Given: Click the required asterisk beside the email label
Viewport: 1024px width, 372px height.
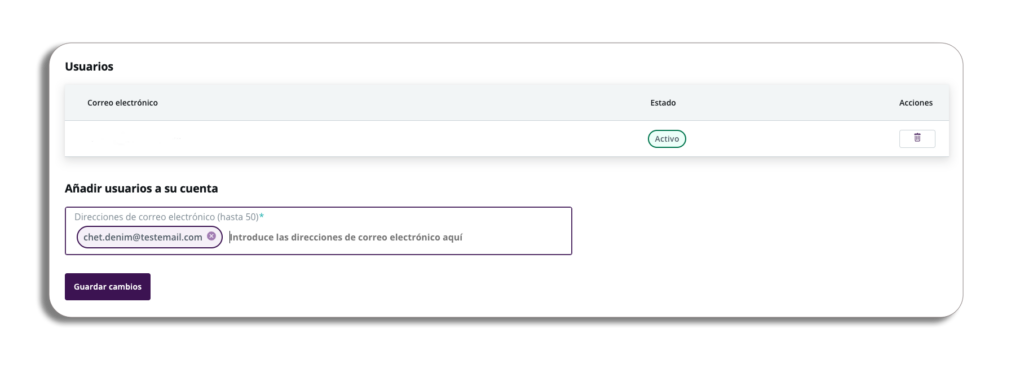Looking at the screenshot, I should [x=262, y=215].
